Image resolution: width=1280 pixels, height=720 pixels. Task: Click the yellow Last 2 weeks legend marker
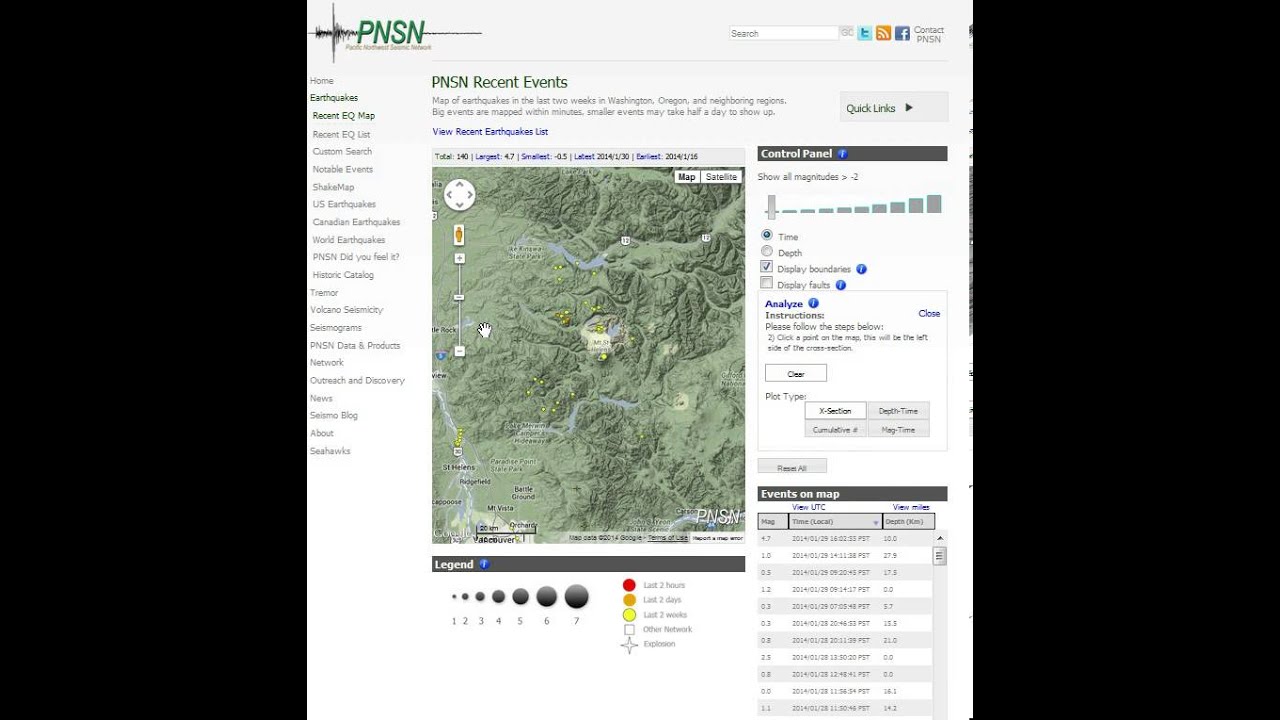(x=629, y=615)
